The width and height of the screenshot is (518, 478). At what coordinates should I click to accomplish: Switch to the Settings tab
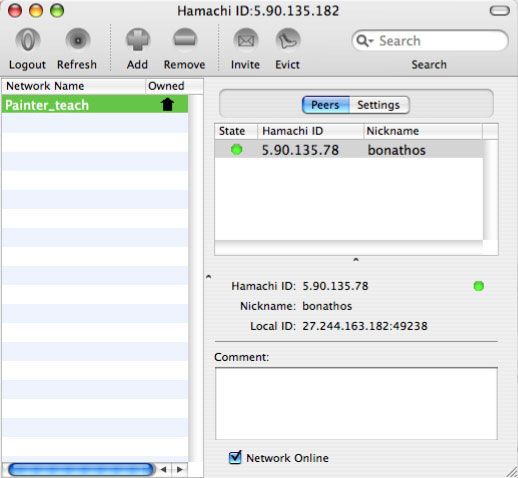pos(379,105)
